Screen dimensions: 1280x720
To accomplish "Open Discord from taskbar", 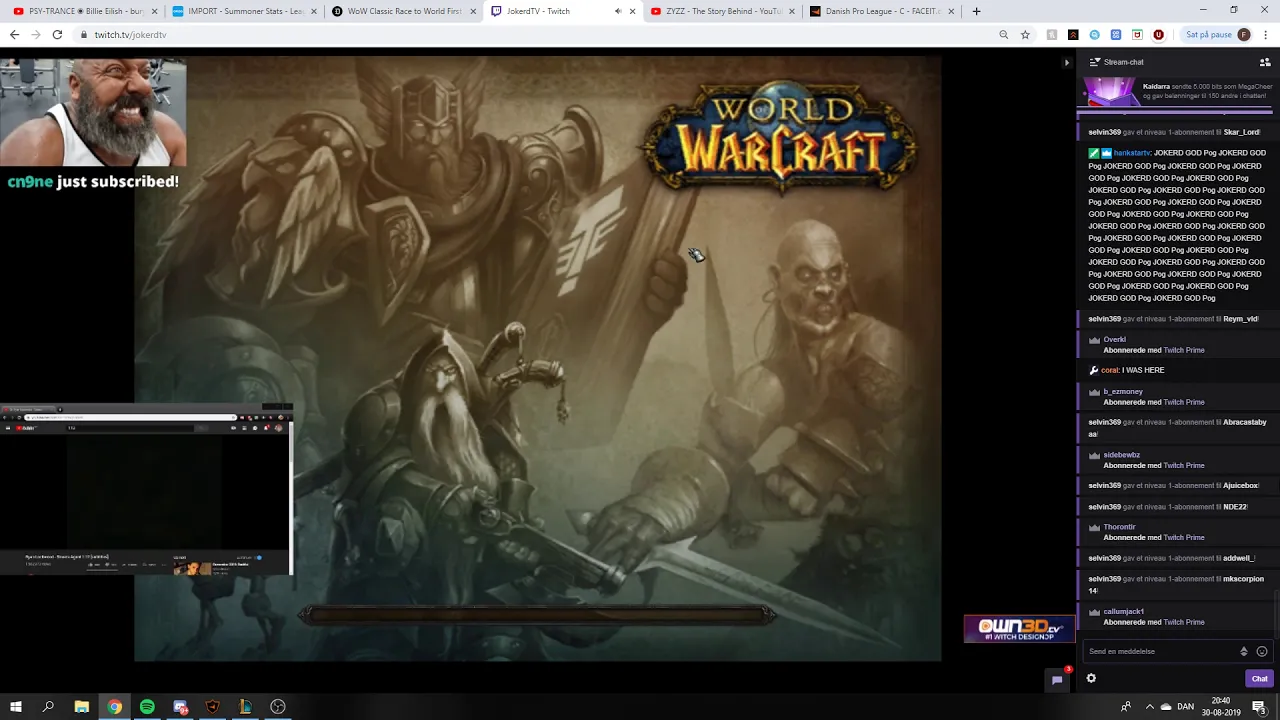I will 180,707.
